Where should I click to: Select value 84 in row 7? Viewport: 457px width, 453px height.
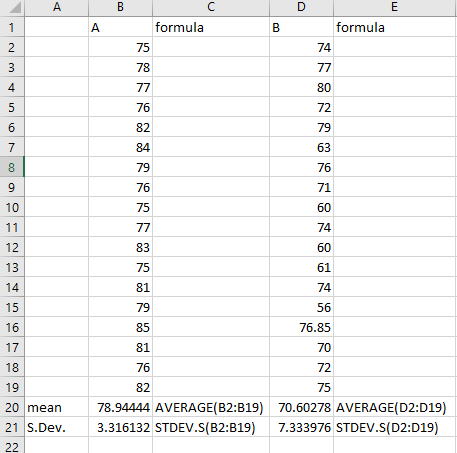pos(120,147)
